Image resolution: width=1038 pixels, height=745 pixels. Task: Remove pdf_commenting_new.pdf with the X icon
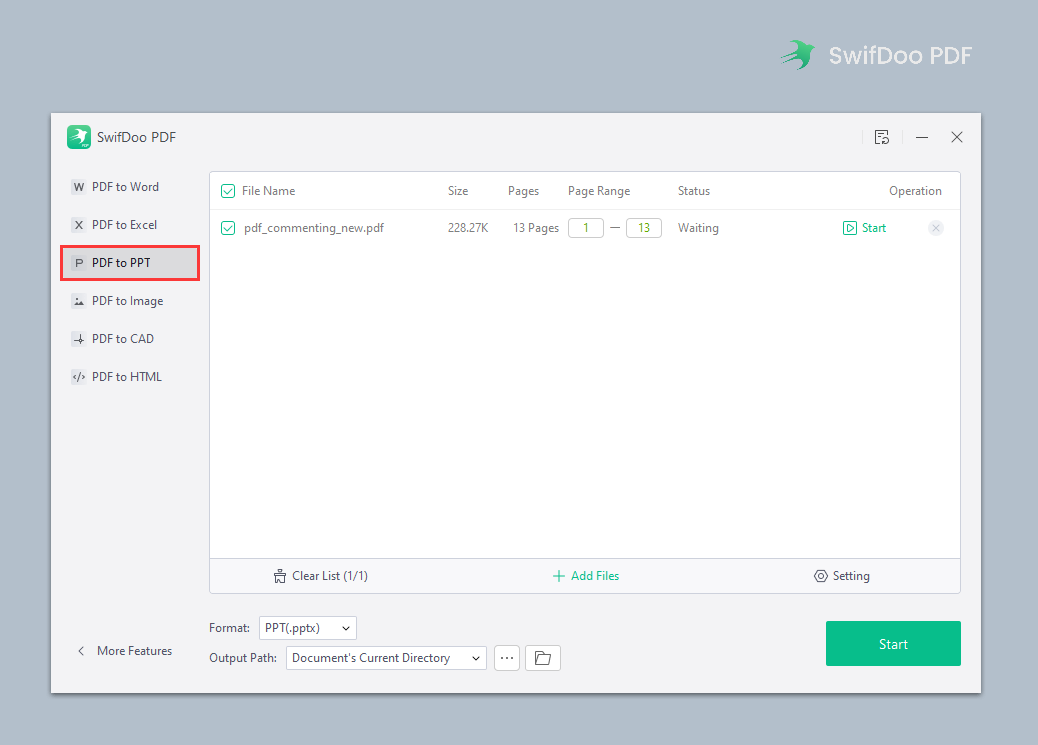935,228
